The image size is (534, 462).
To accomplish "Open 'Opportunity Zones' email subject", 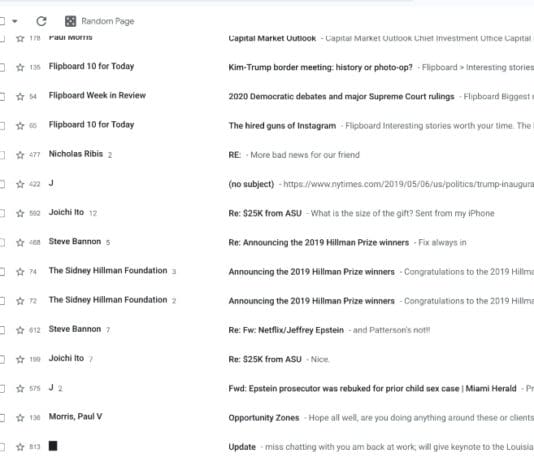I will 264,418.
